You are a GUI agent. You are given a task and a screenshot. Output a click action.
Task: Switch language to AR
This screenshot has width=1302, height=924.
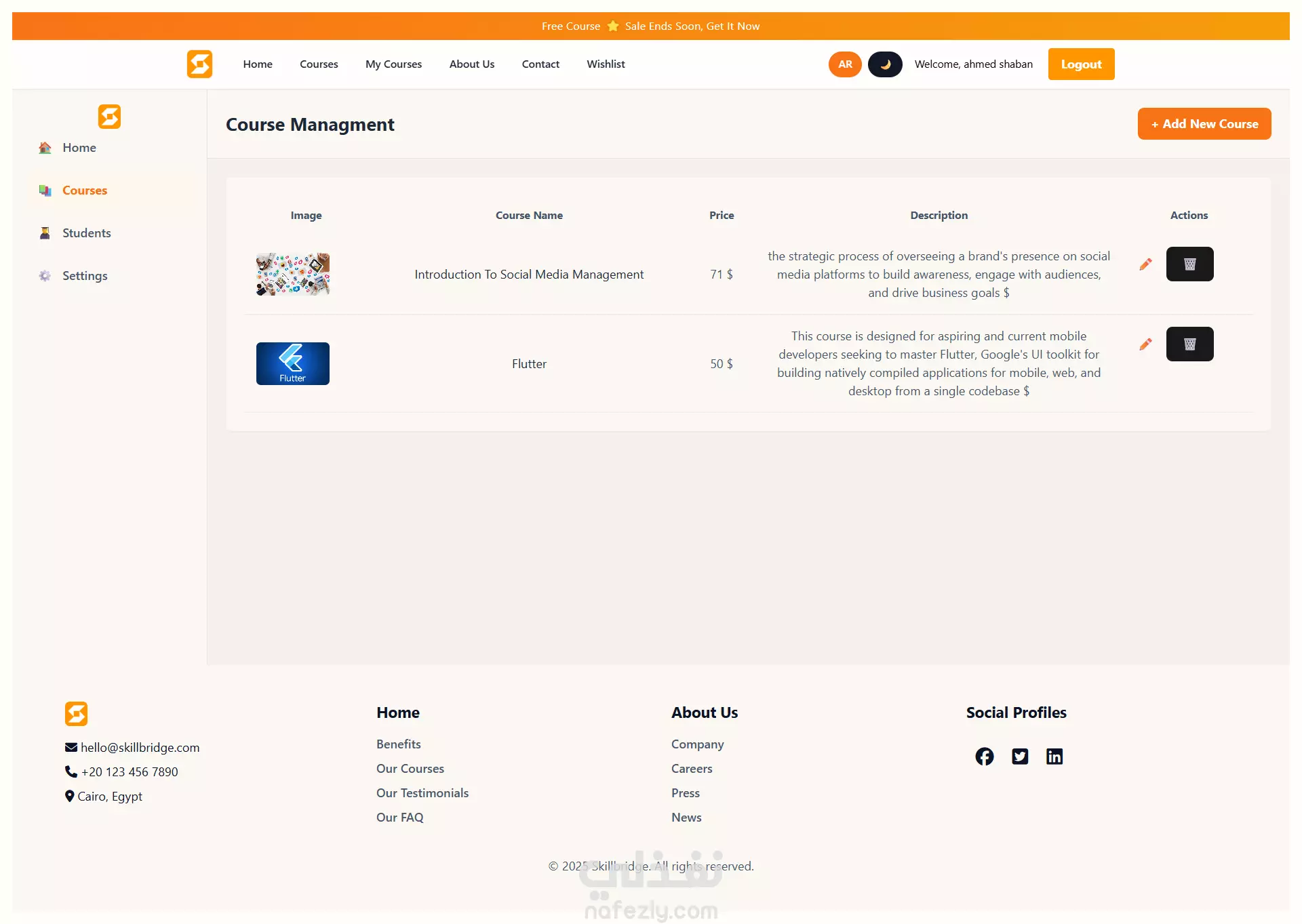click(845, 64)
